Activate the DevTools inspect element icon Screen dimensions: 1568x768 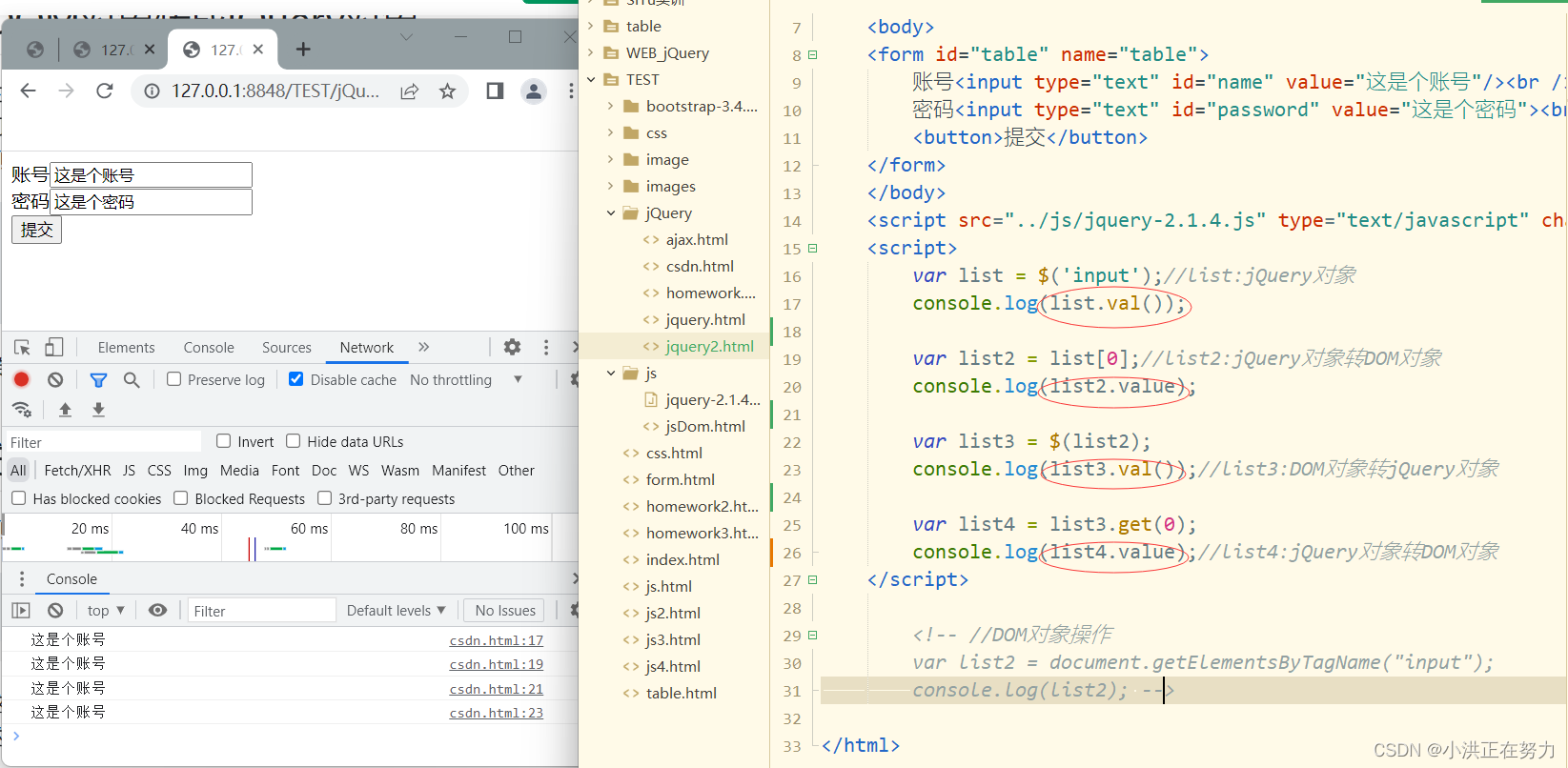tap(22, 347)
